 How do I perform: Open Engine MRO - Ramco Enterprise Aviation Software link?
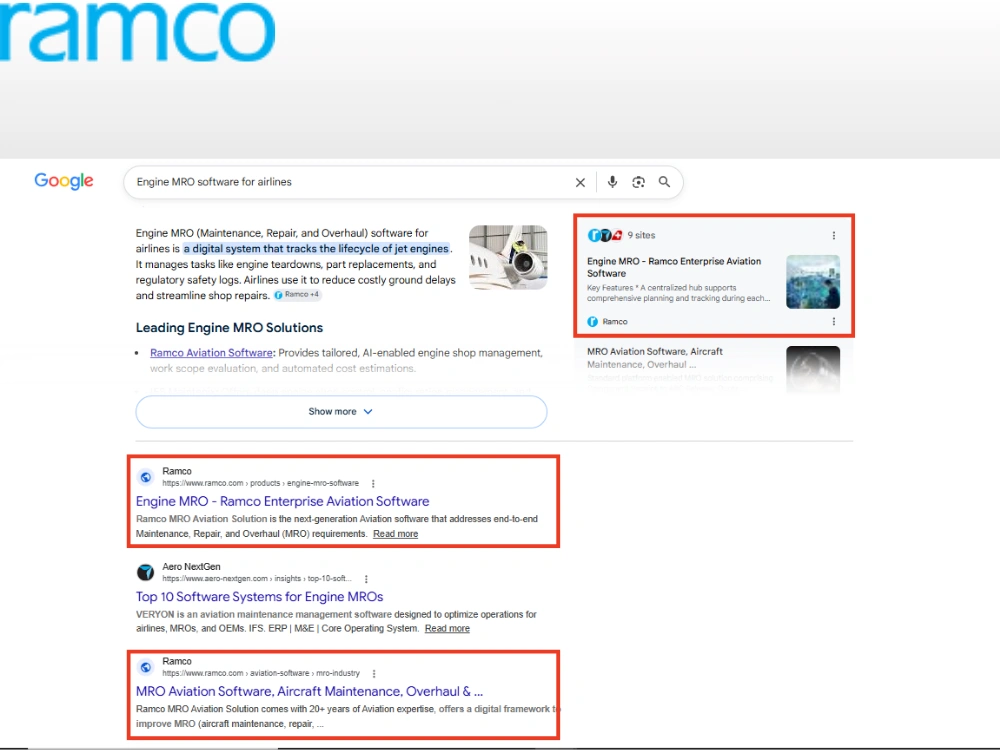pyautogui.click(x=283, y=501)
